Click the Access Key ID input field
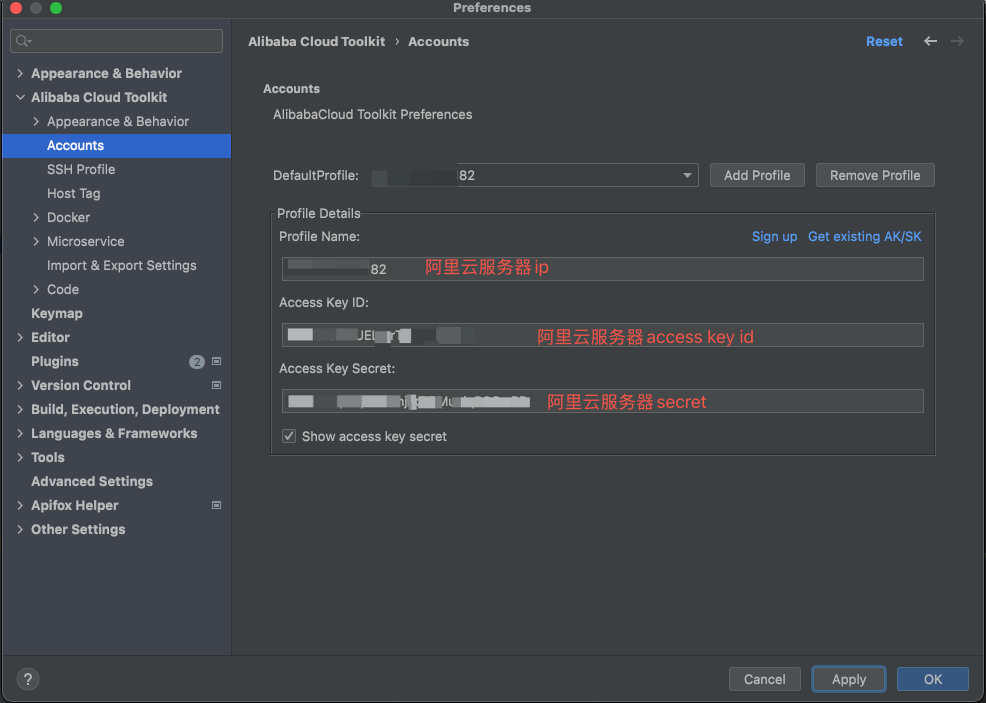The image size is (986, 703). click(x=602, y=335)
